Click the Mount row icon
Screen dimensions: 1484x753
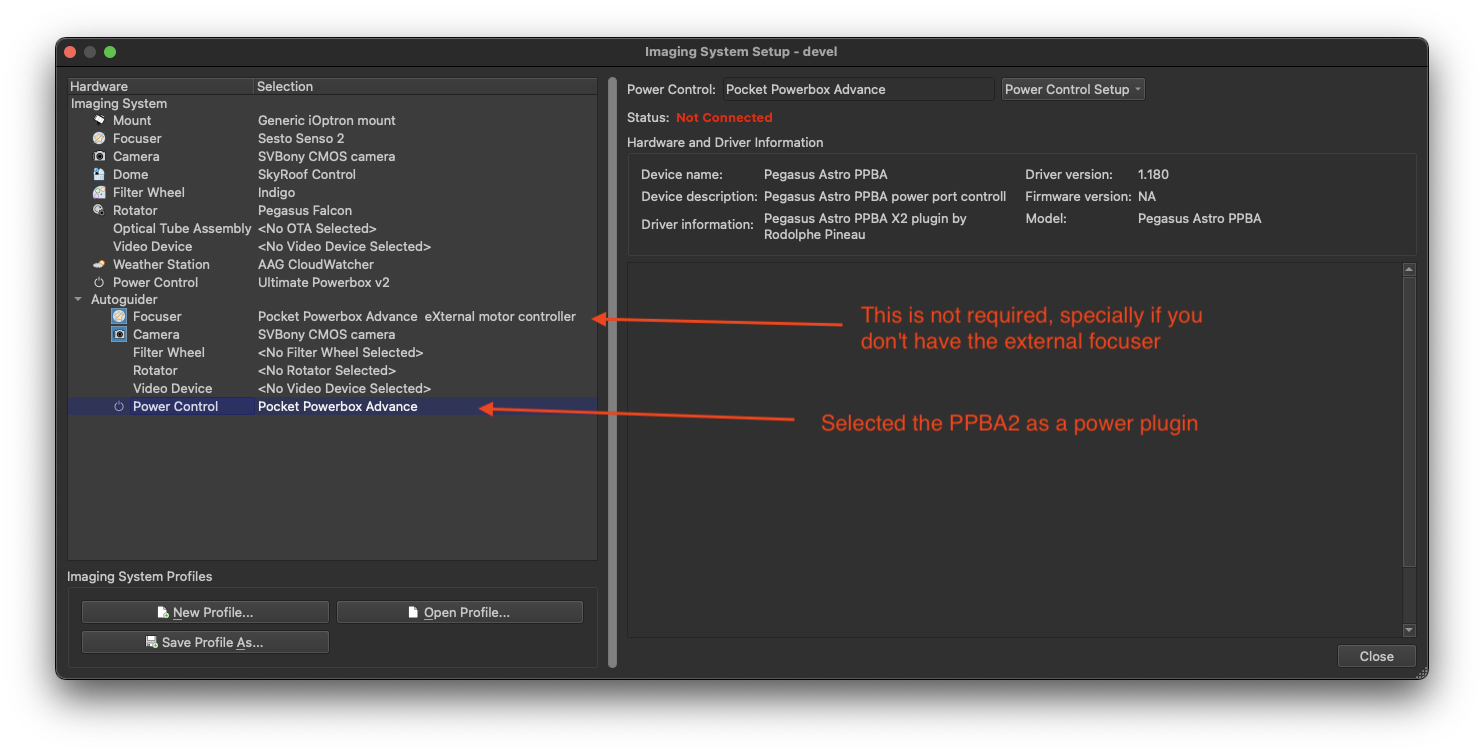click(x=99, y=120)
